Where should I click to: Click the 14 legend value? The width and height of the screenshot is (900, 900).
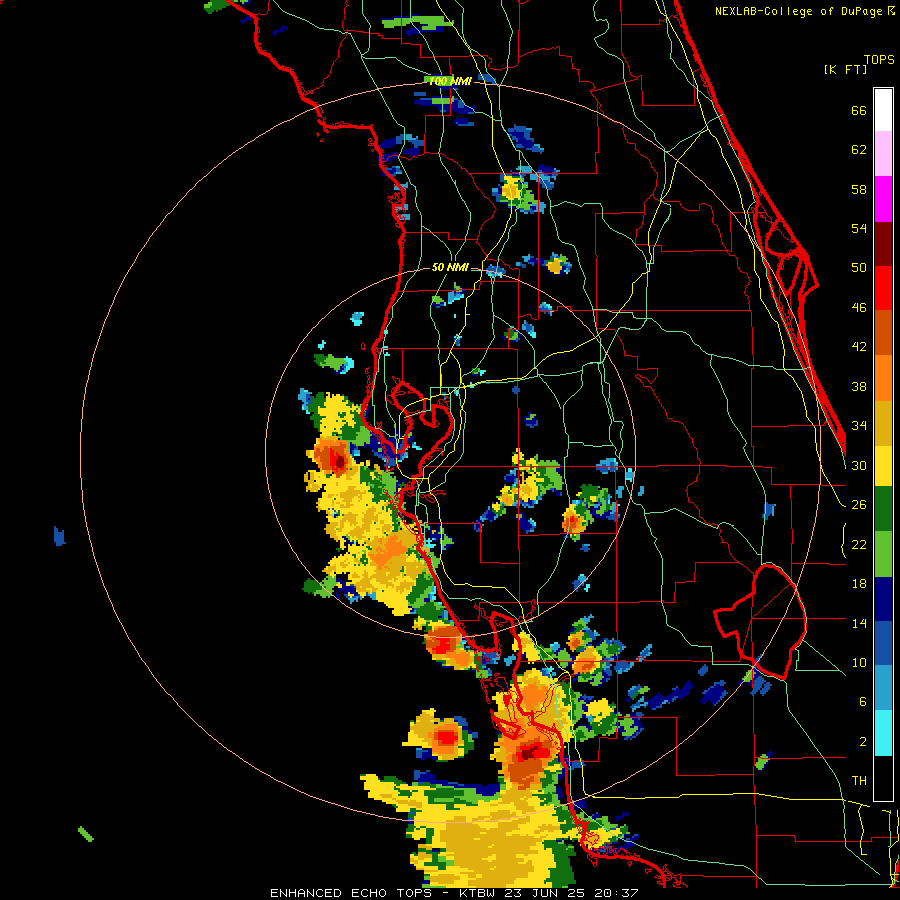click(x=859, y=623)
